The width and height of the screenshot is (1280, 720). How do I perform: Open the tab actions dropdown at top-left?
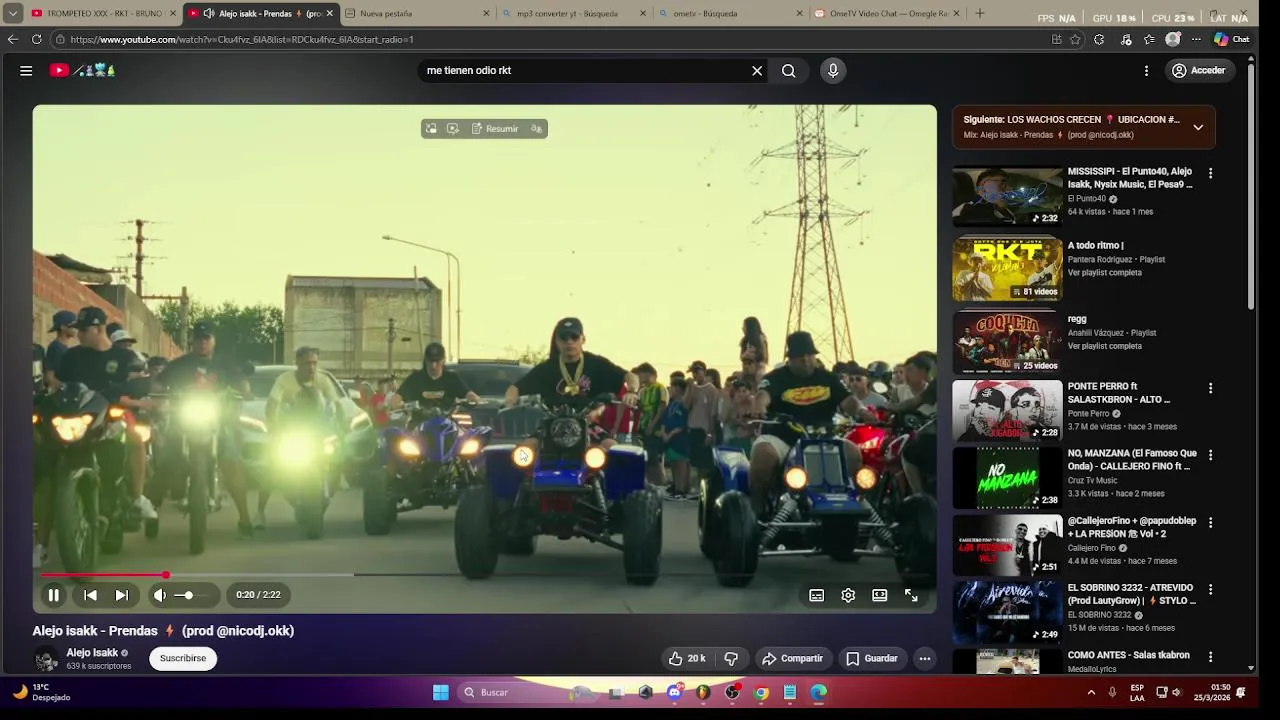pos(13,13)
